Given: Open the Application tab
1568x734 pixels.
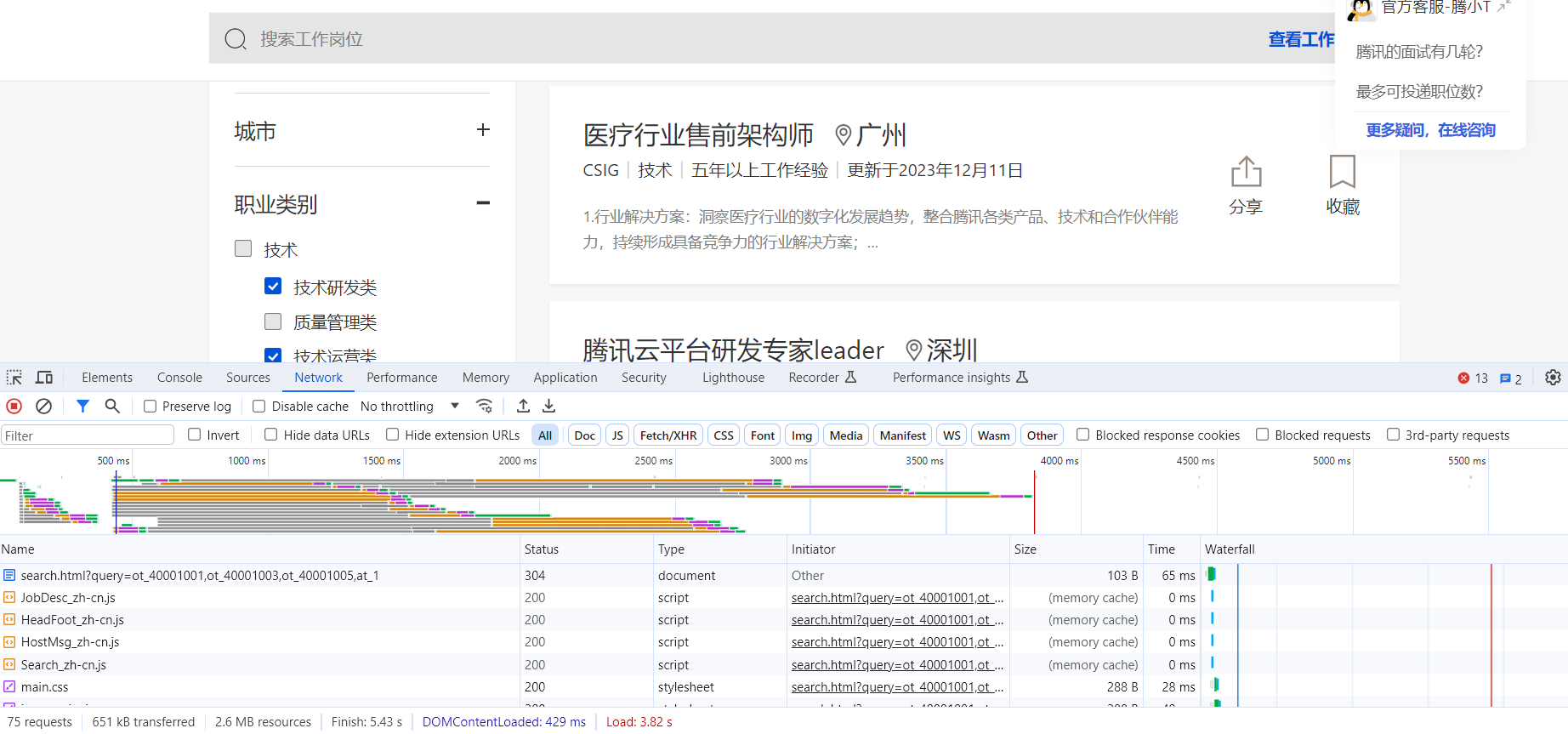Looking at the screenshot, I should (x=565, y=378).
